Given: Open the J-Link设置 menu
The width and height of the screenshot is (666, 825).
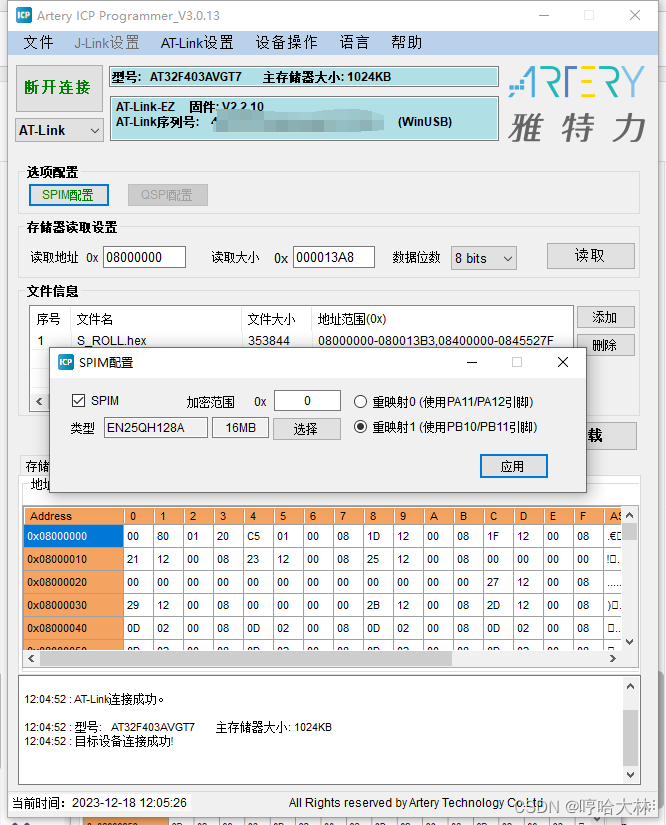Looking at the screenshot, I should [x=107, y=43].
